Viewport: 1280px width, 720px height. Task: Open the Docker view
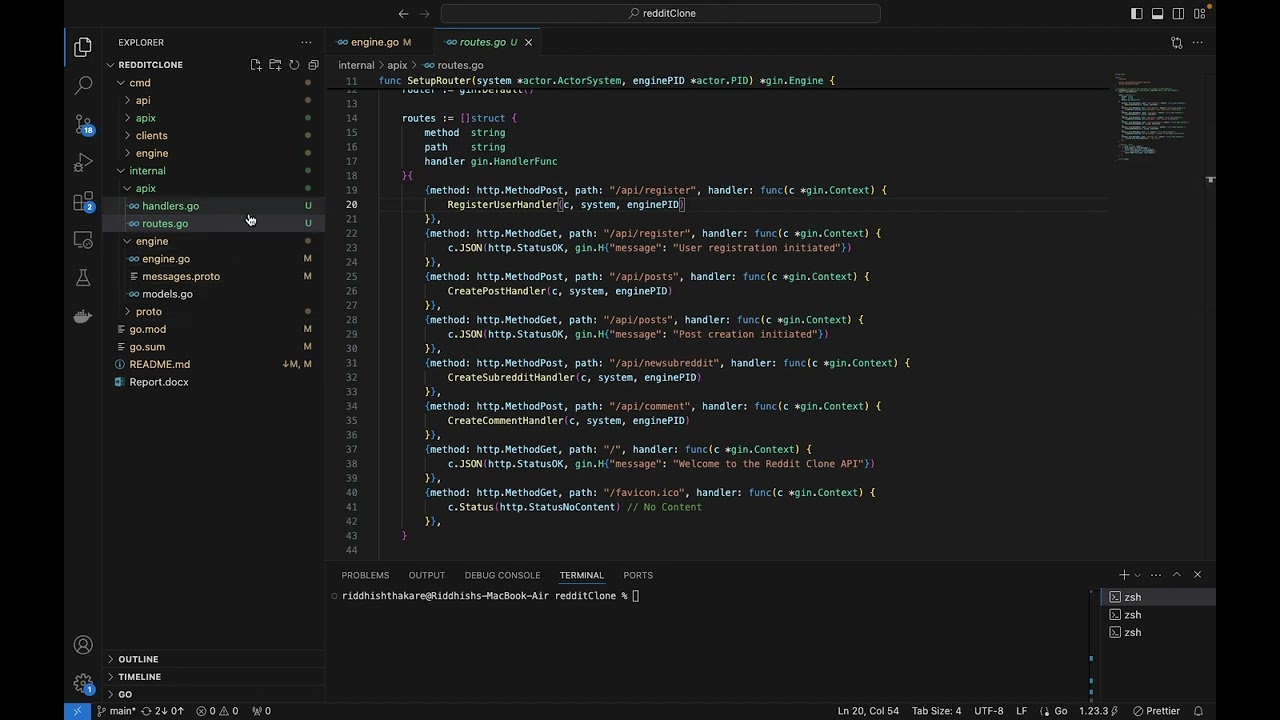click(x=83, y=317)
